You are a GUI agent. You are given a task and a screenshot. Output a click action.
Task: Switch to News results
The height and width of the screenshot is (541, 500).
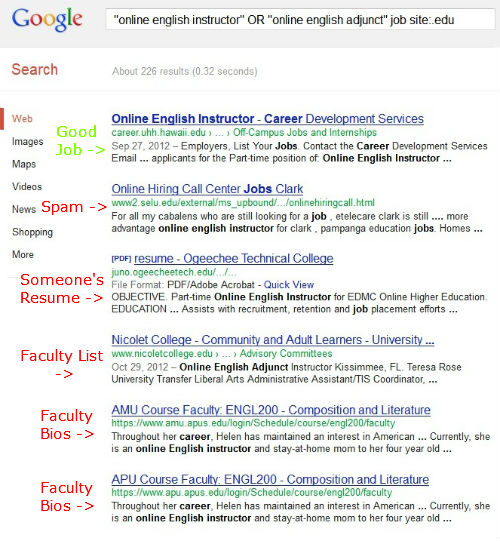(x=24, y=209)
